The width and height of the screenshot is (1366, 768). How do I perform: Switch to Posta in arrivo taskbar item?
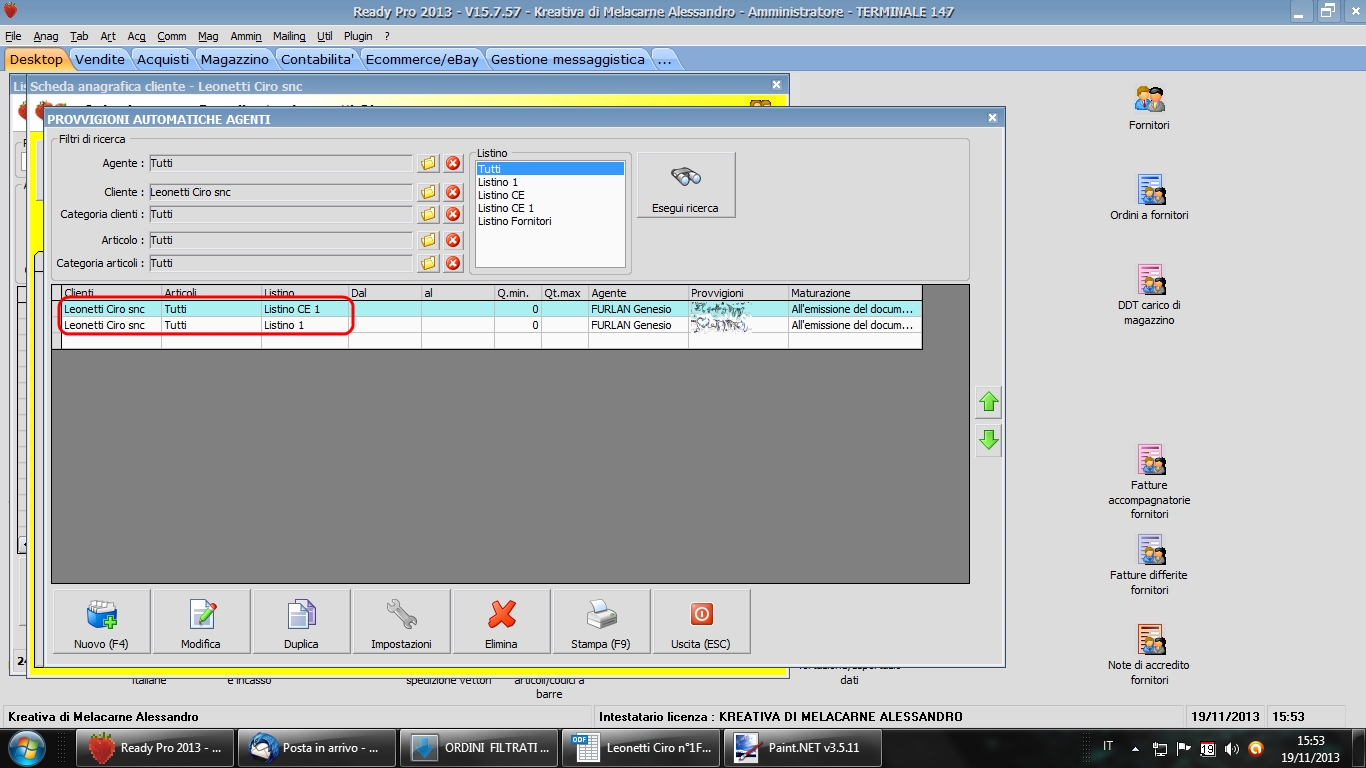[x=316, y=748]
